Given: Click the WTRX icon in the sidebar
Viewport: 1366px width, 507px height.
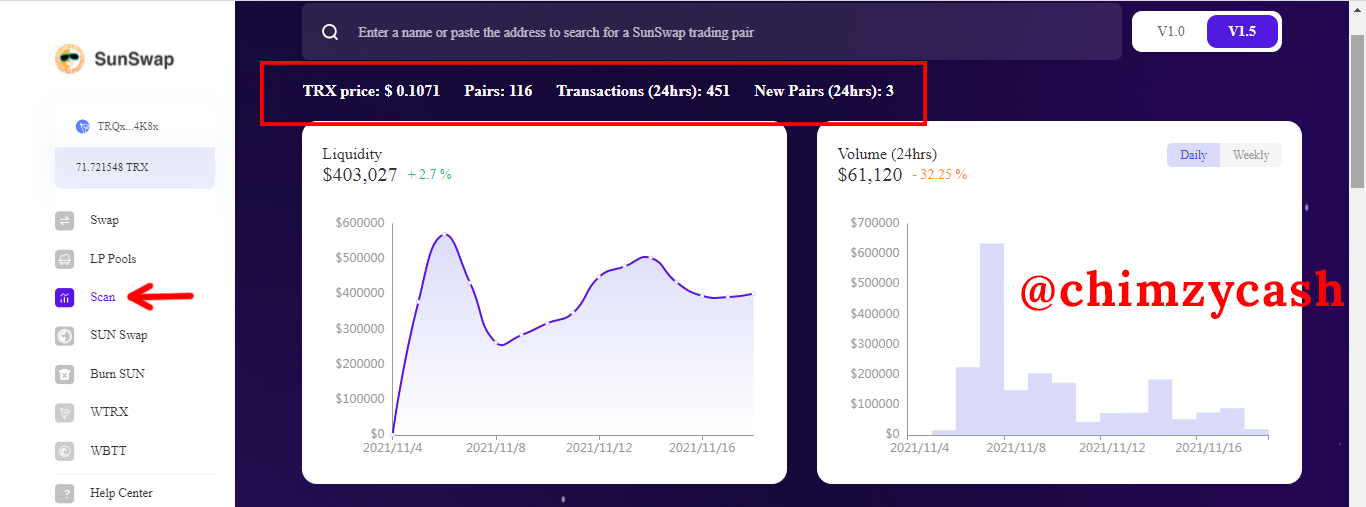Looking at the screenshot, I should [65, 412].
